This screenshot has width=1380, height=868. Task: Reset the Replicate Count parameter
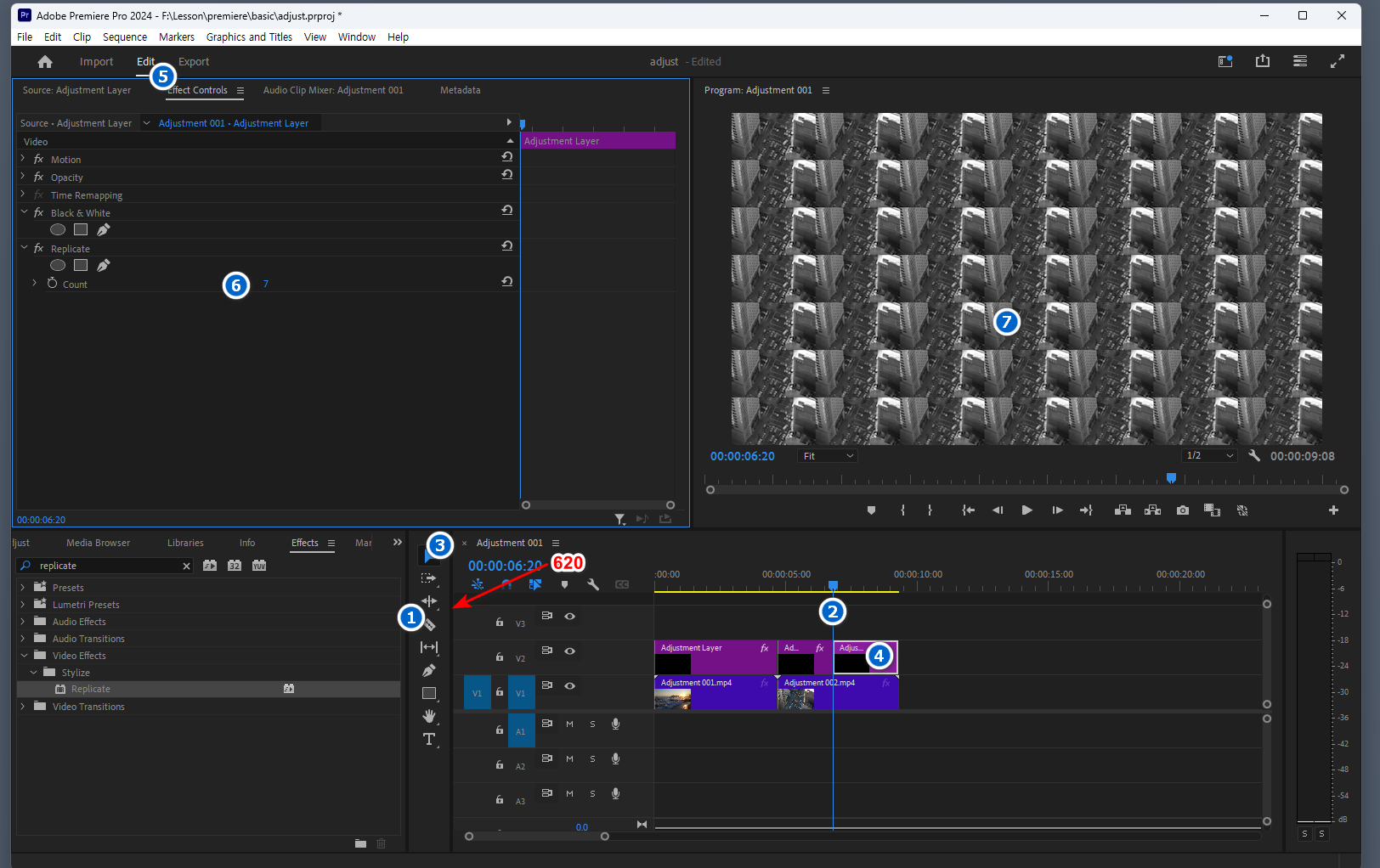click(x=506, y=282)
